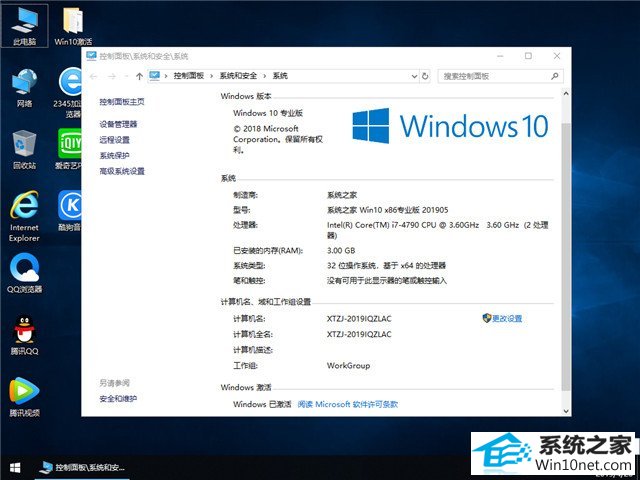The height and width of the screenshot is (480, 640).
Task: Select the 系统和安全 breadcrumb
Action: (x=238, y=76)
